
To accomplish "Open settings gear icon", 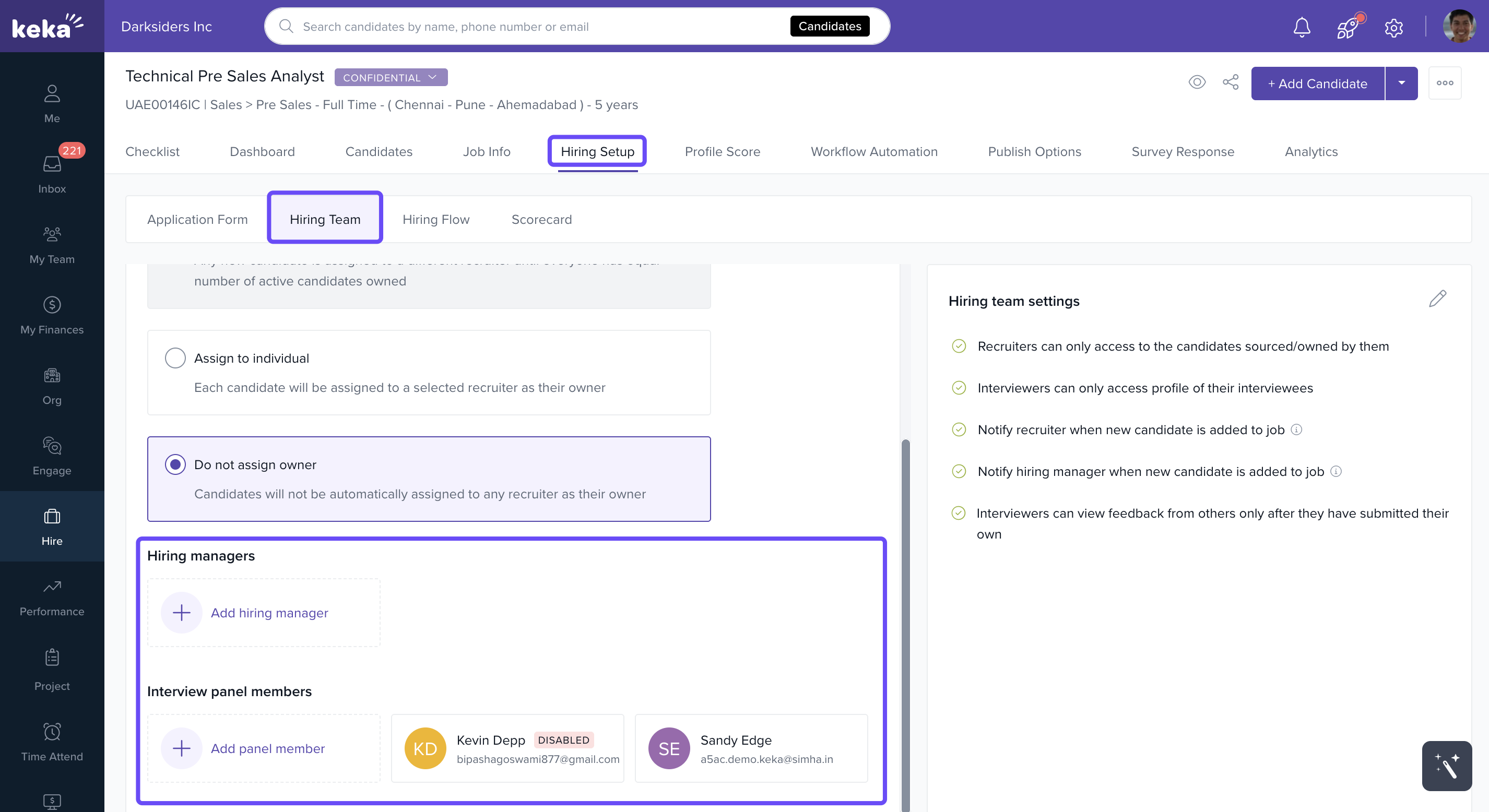I will coord(1393,27).
